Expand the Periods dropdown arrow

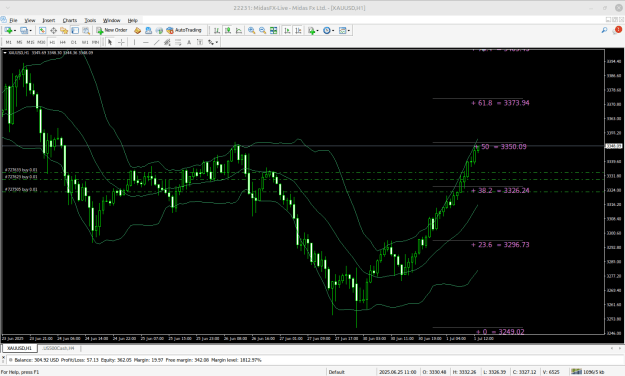coord(333,30)
